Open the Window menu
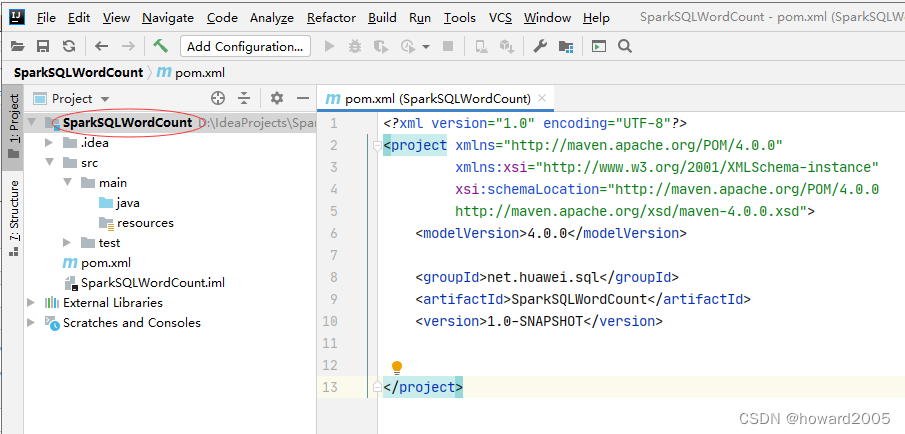The height and width of the screenshot is (434, 905). point(547,18)
